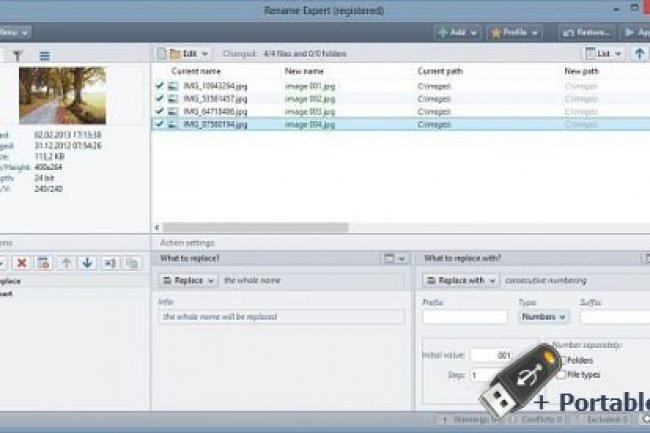Click file name IMG_64718486.jpg
650x433 pixels.
(x=215, y=112)
